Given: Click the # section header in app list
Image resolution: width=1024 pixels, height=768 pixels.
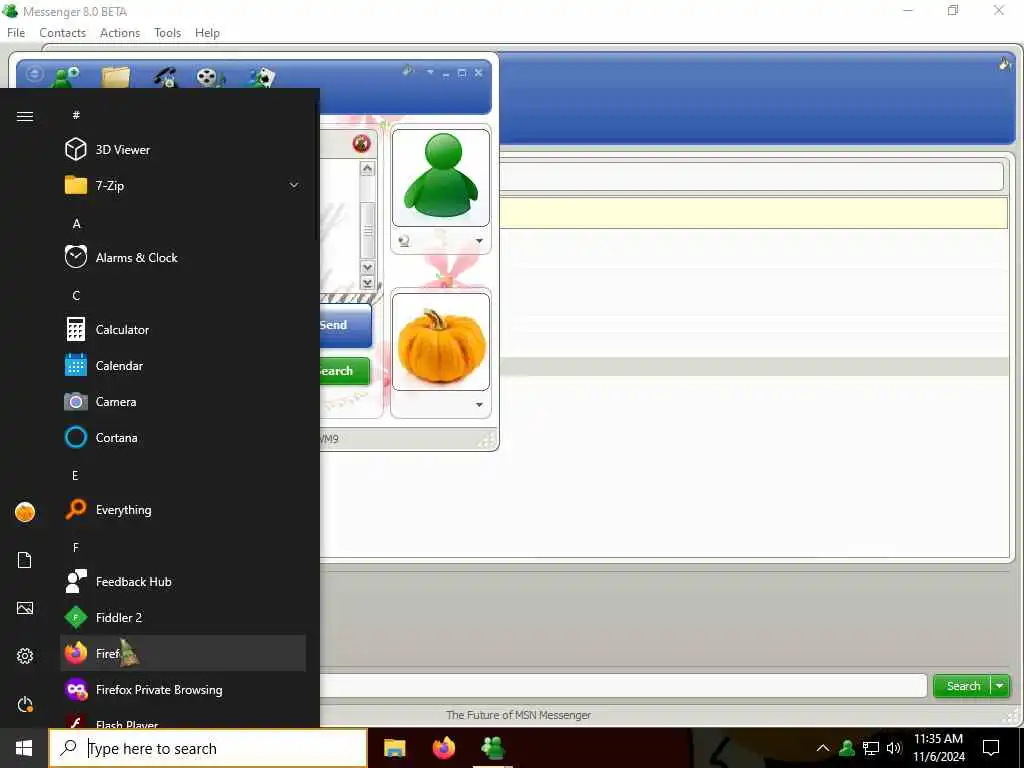Looking at the screenshot, I should click(x=76, y=115).
